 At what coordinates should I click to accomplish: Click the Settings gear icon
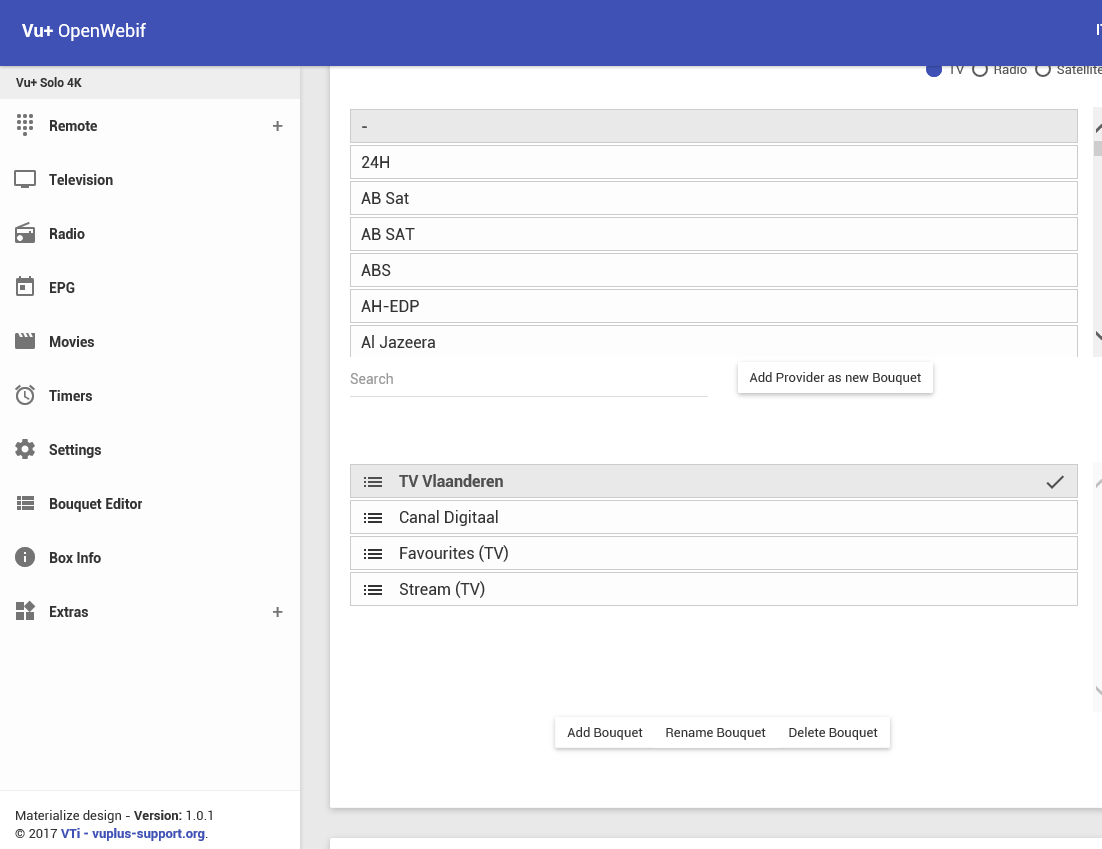click(25, 450)
